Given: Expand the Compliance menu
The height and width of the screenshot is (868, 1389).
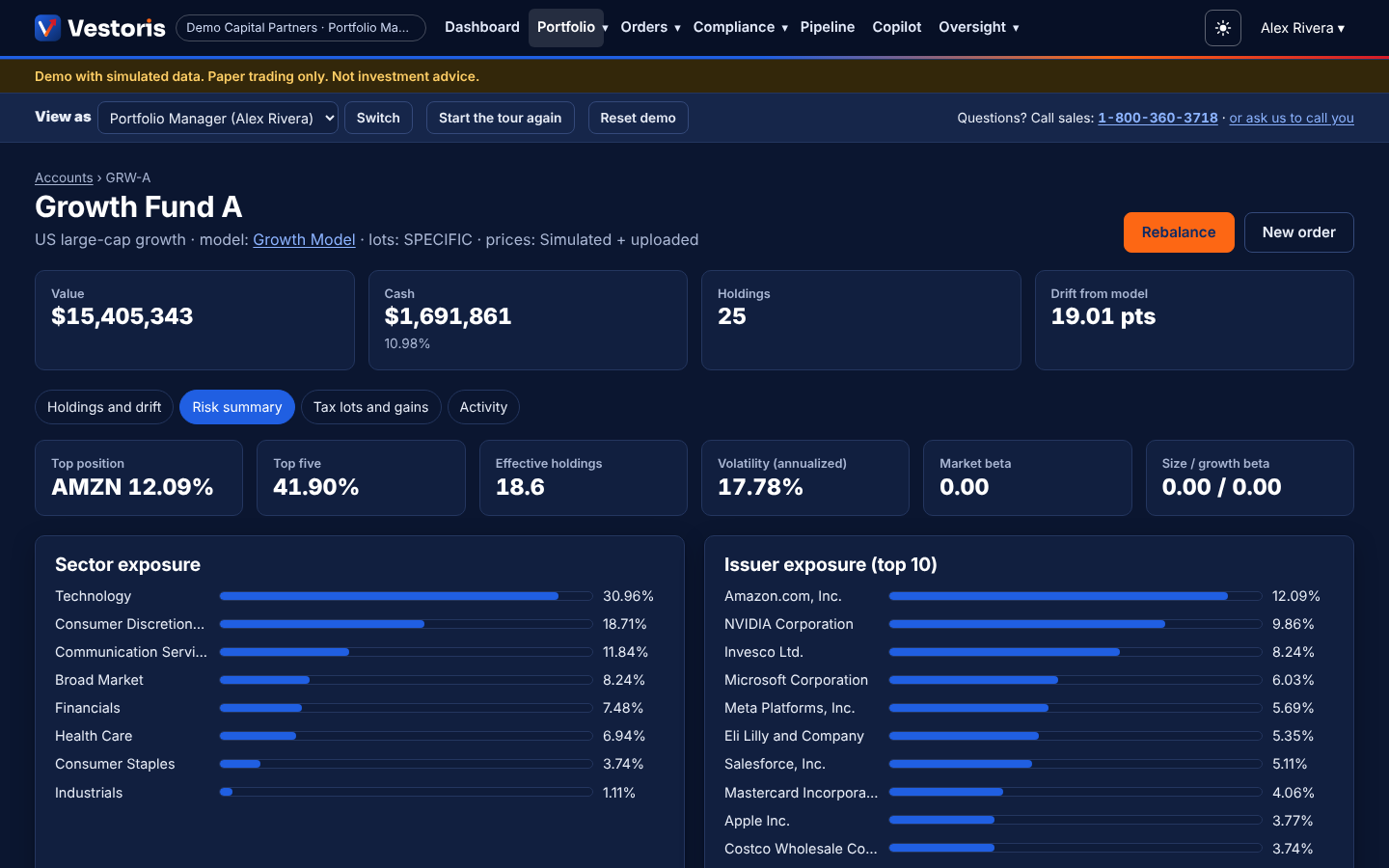Looking at the screenshot, I should 740,27.
